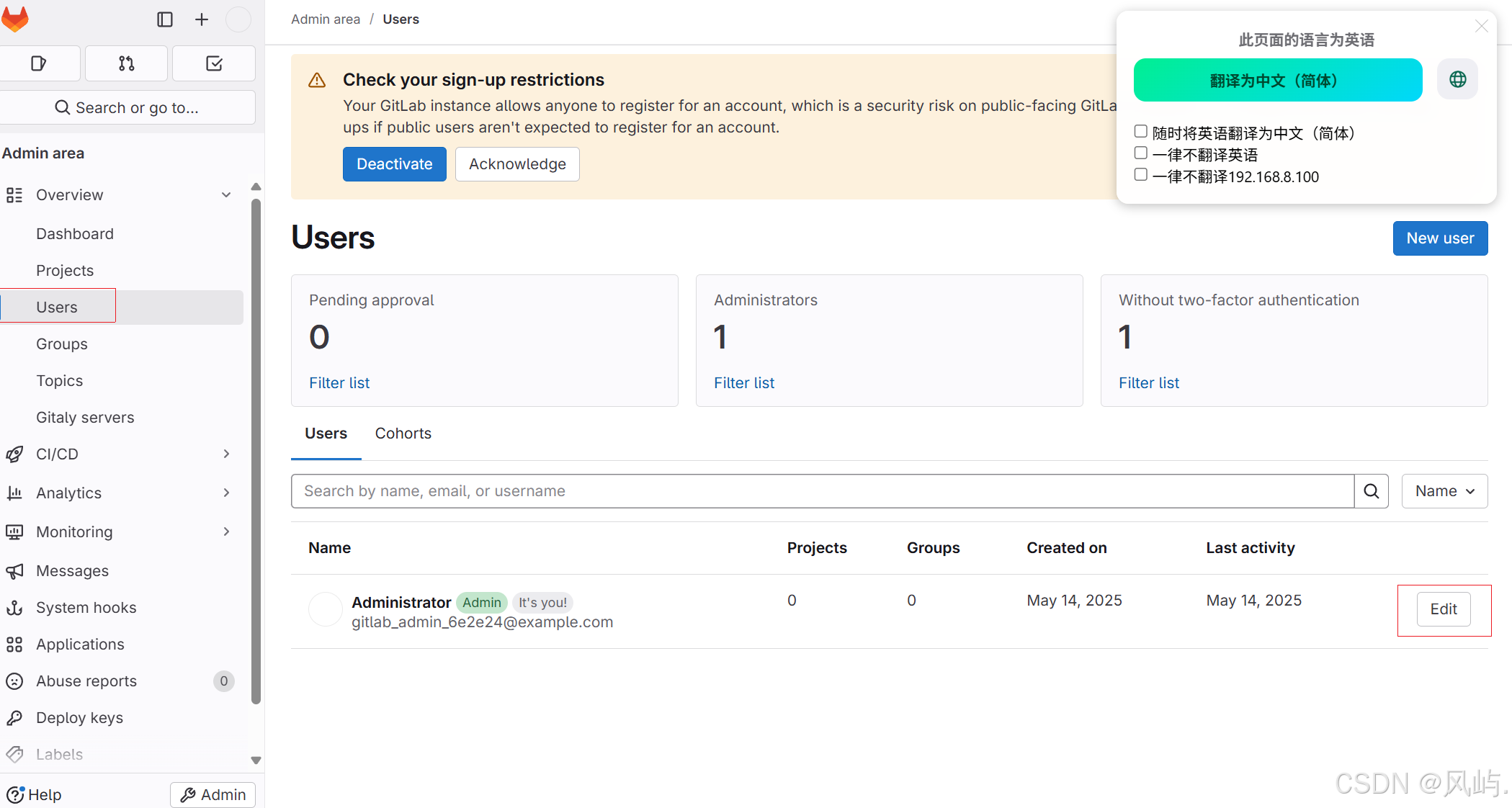Screen dimensions: 1512x808
Task: Collapse the Overview sidebar section
Action: point(226,195)
